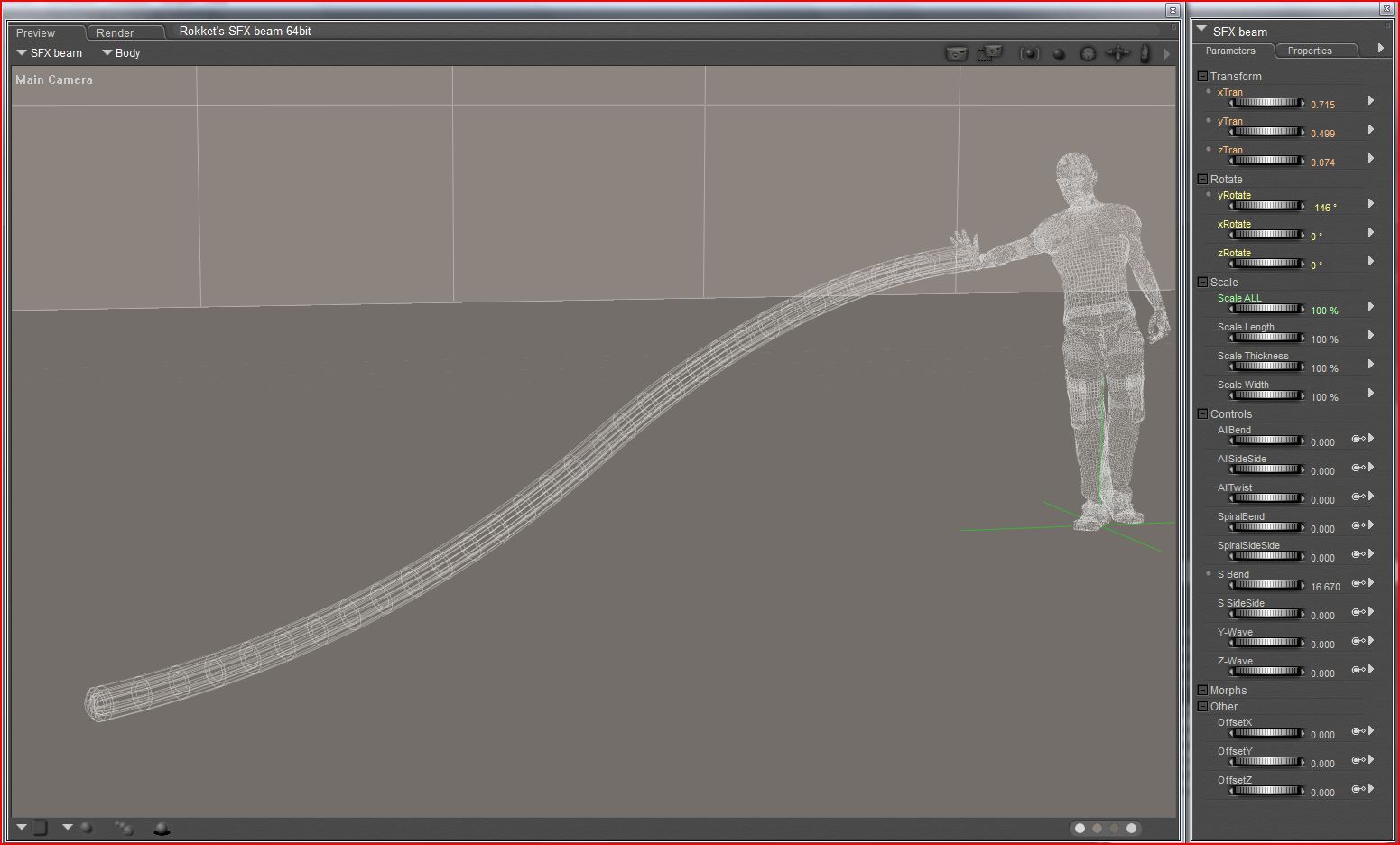Toggle the Morphs parameter group
Screen dimensions: 1400x845
click(x=1202, y=691)
